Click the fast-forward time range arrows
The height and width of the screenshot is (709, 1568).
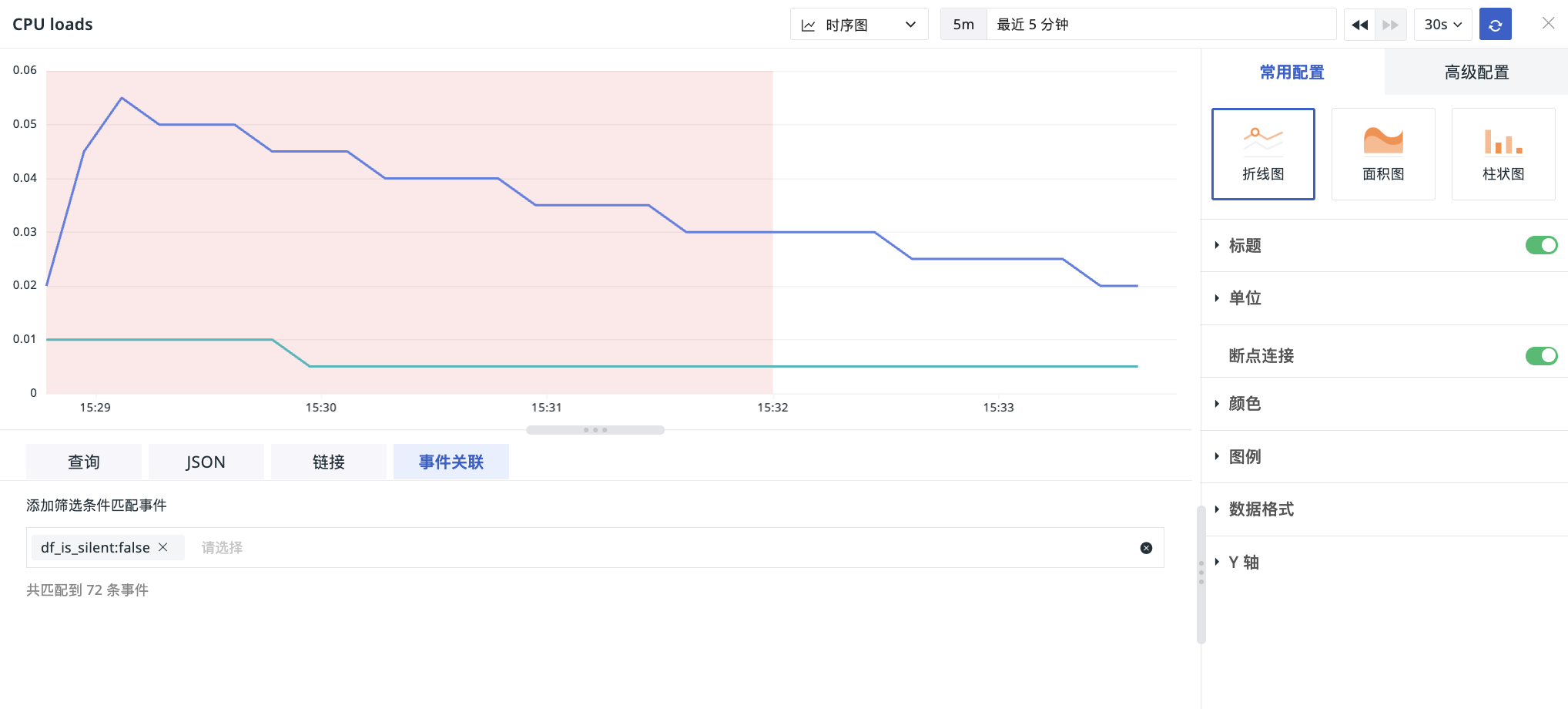[x=1391, y=25]
